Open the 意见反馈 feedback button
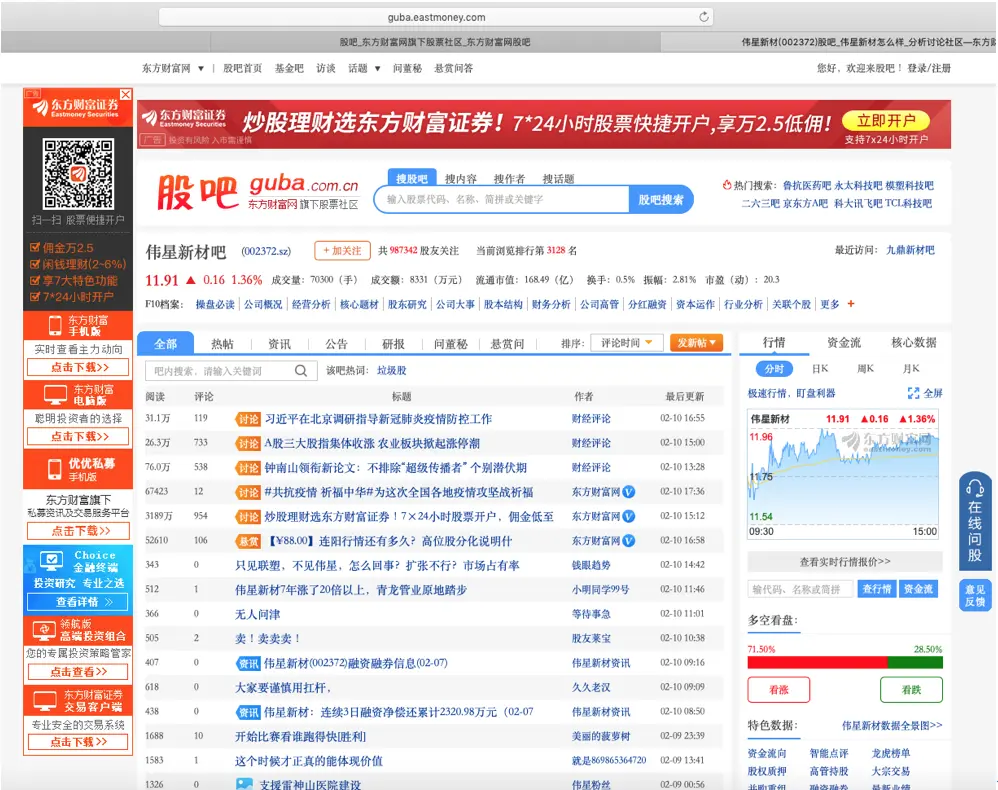The width and height of the screenshot is (998, 790). 975,595
